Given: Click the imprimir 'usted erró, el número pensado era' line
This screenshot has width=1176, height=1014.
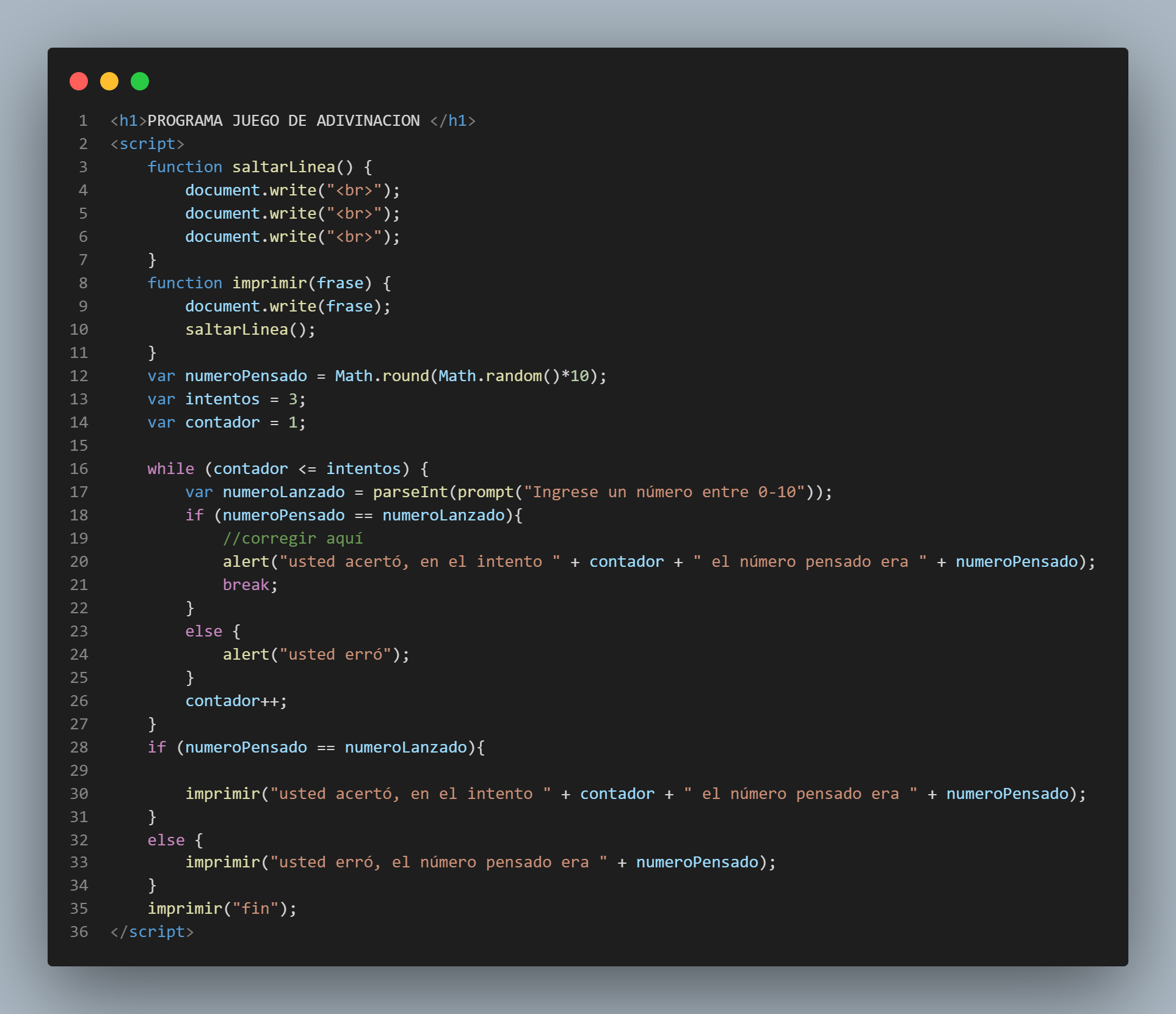Looking at the screenshot, I should [481, 862].
